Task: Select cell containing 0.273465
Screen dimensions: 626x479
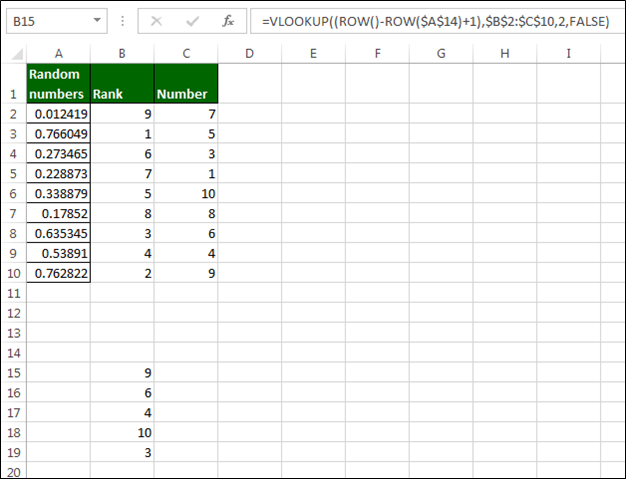Action: click(59, 154)
